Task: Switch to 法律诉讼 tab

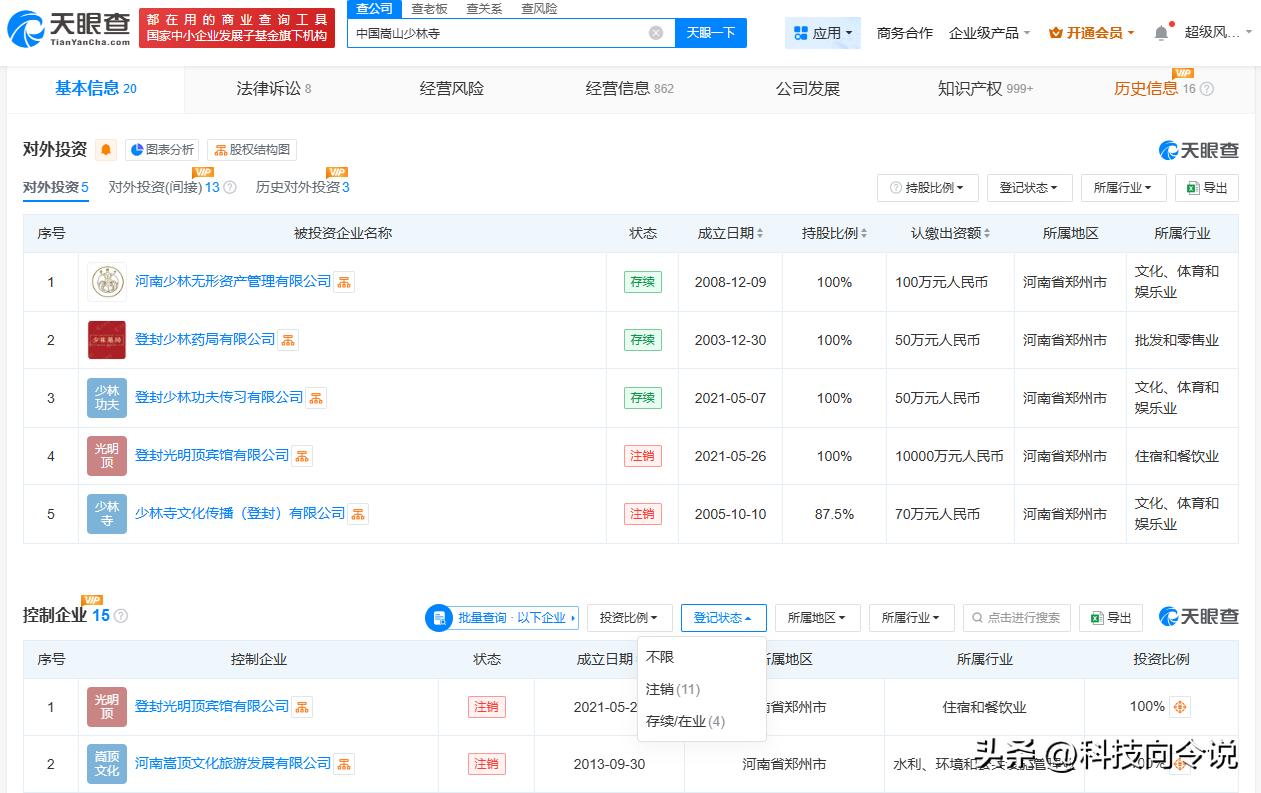Action: click(273, 89)
